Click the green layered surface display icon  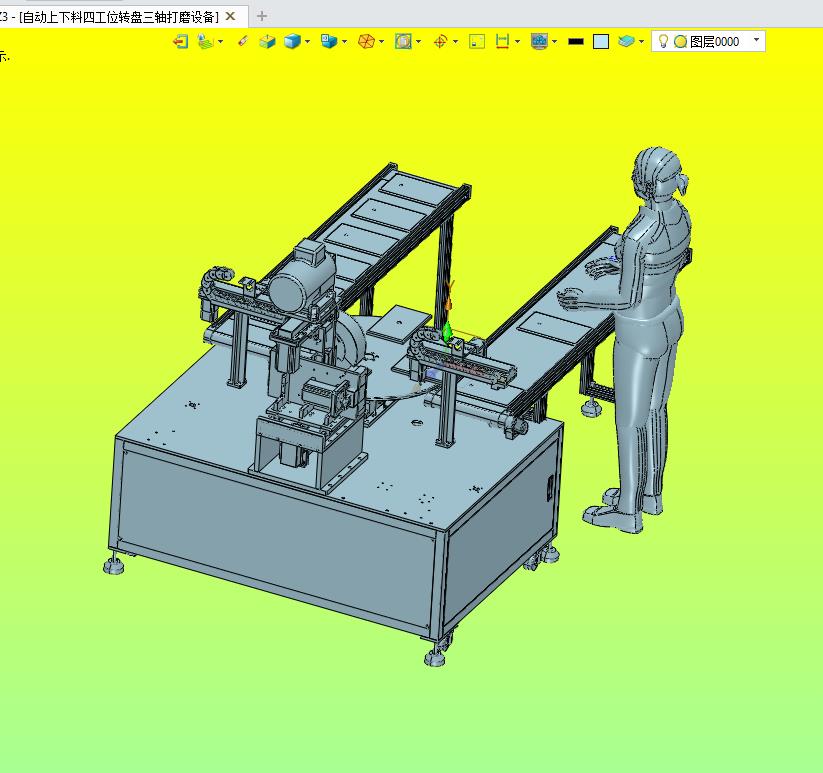[x=205, y=41]
